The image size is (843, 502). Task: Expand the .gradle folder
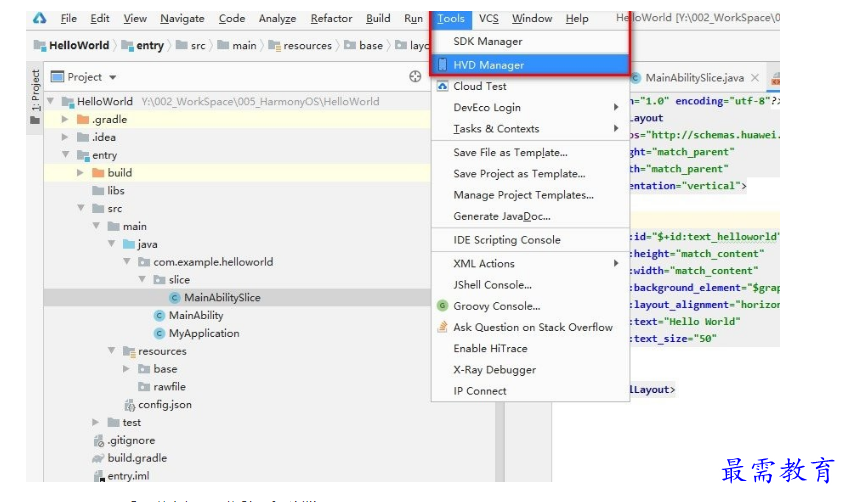tap(66, 119)
